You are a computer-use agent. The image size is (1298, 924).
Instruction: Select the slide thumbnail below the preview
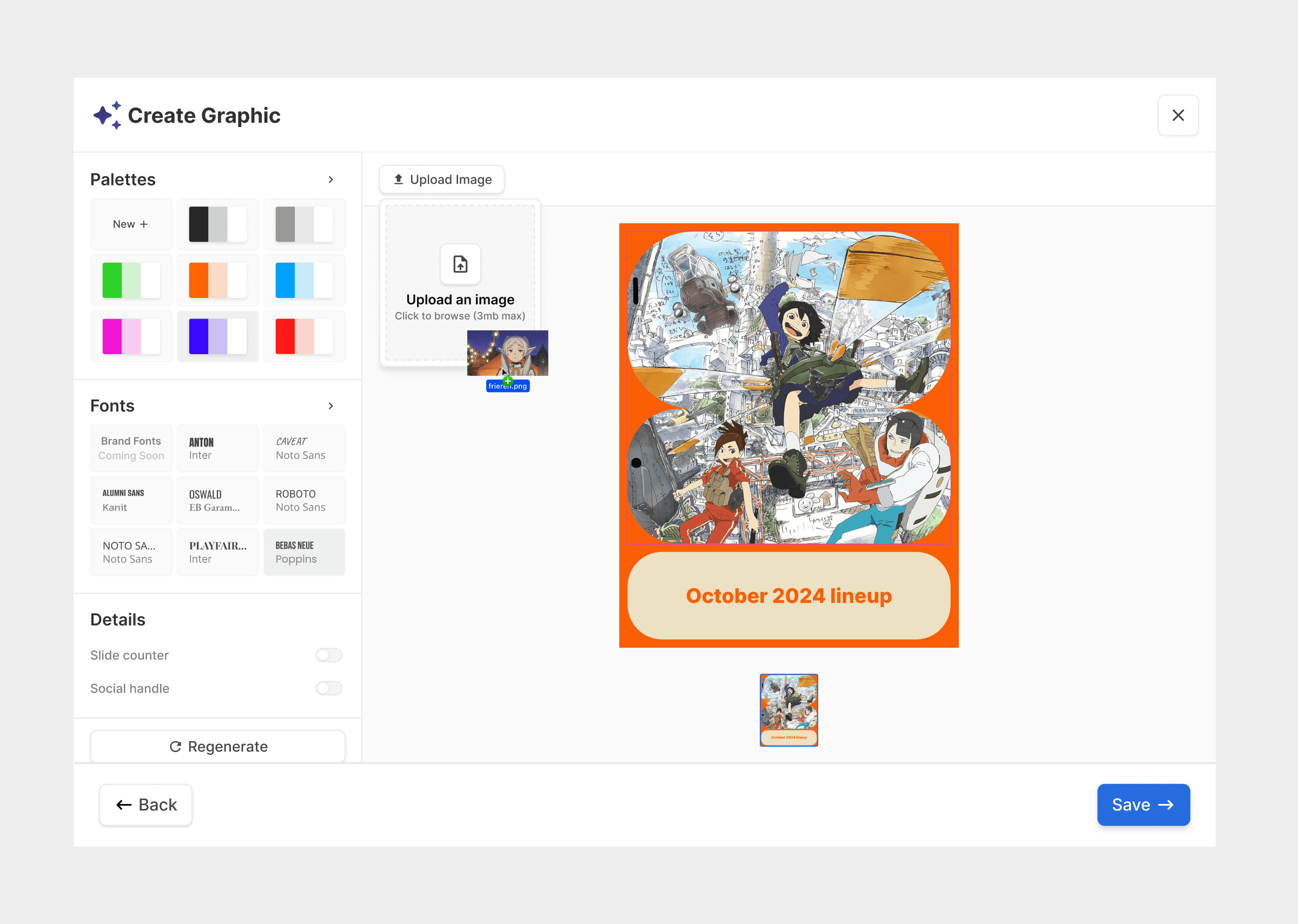click(x=788, y=709)
